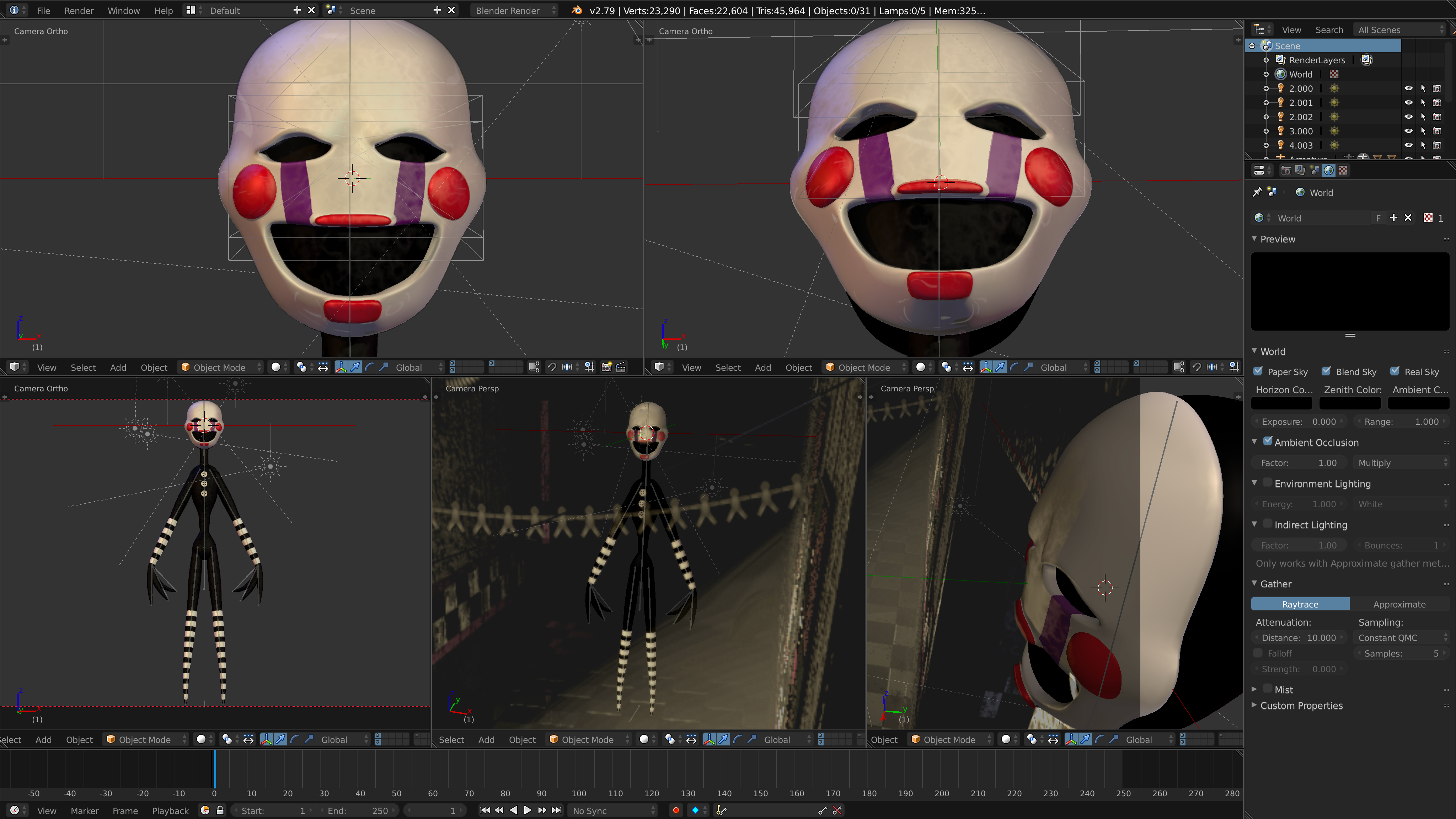
Task: Click the translate manipulator arrow in top-left viewport
Action: click(x=355, y=368)
